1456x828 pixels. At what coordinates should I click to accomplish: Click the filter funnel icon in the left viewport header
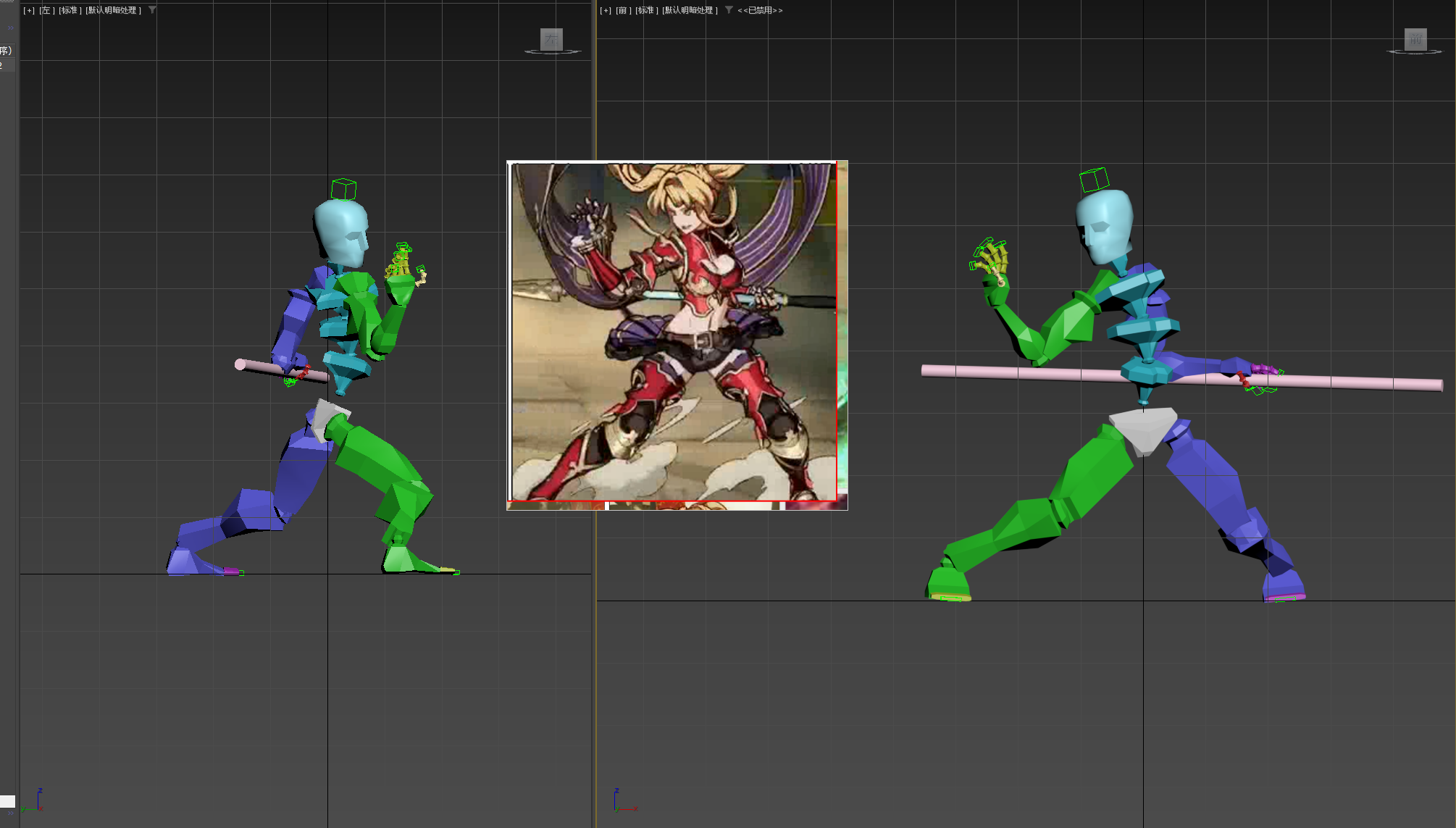pyautogui.click(x=152, y=10)
